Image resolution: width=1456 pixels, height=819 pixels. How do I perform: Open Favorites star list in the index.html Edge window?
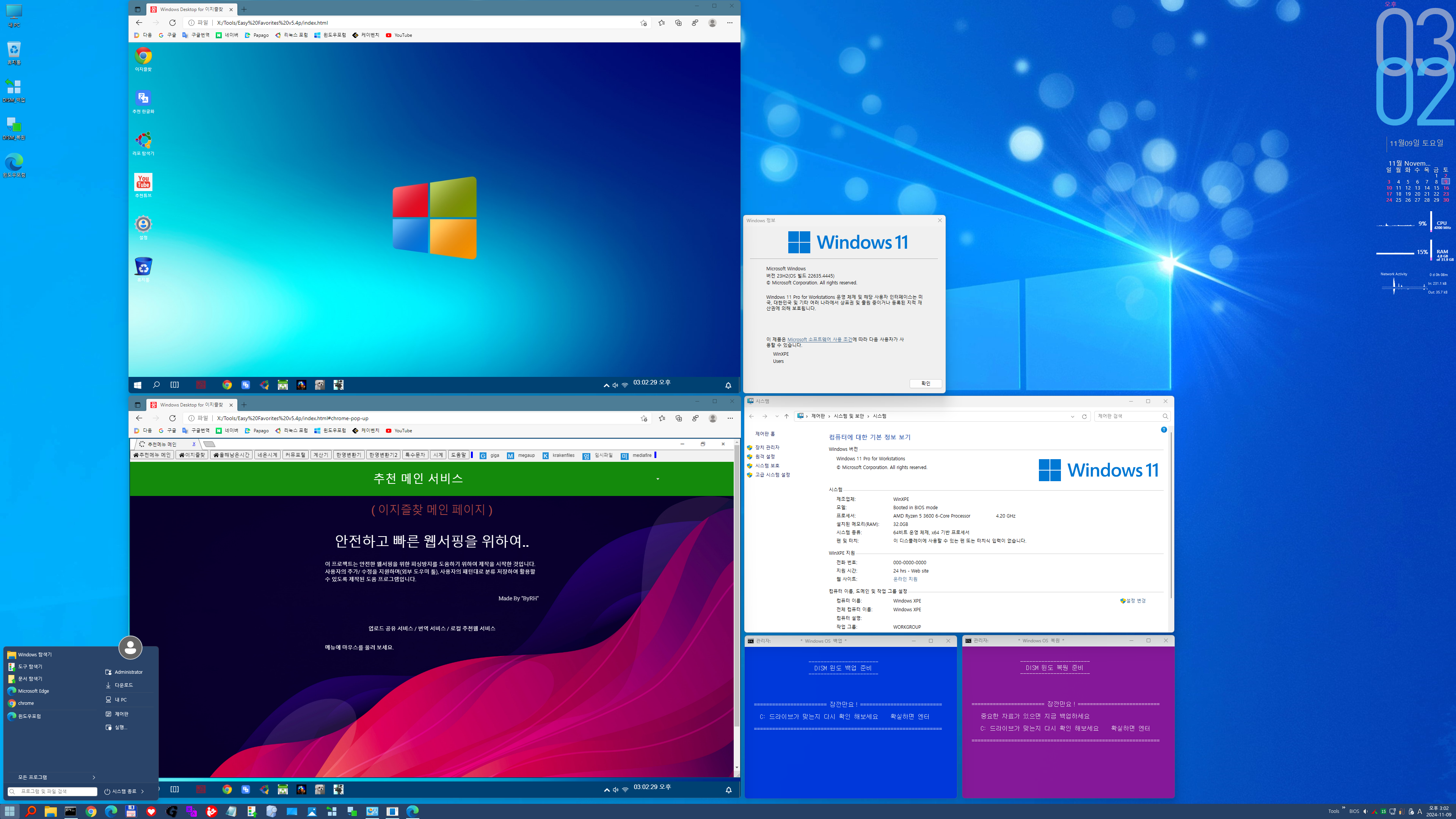[x=661, y=23]
